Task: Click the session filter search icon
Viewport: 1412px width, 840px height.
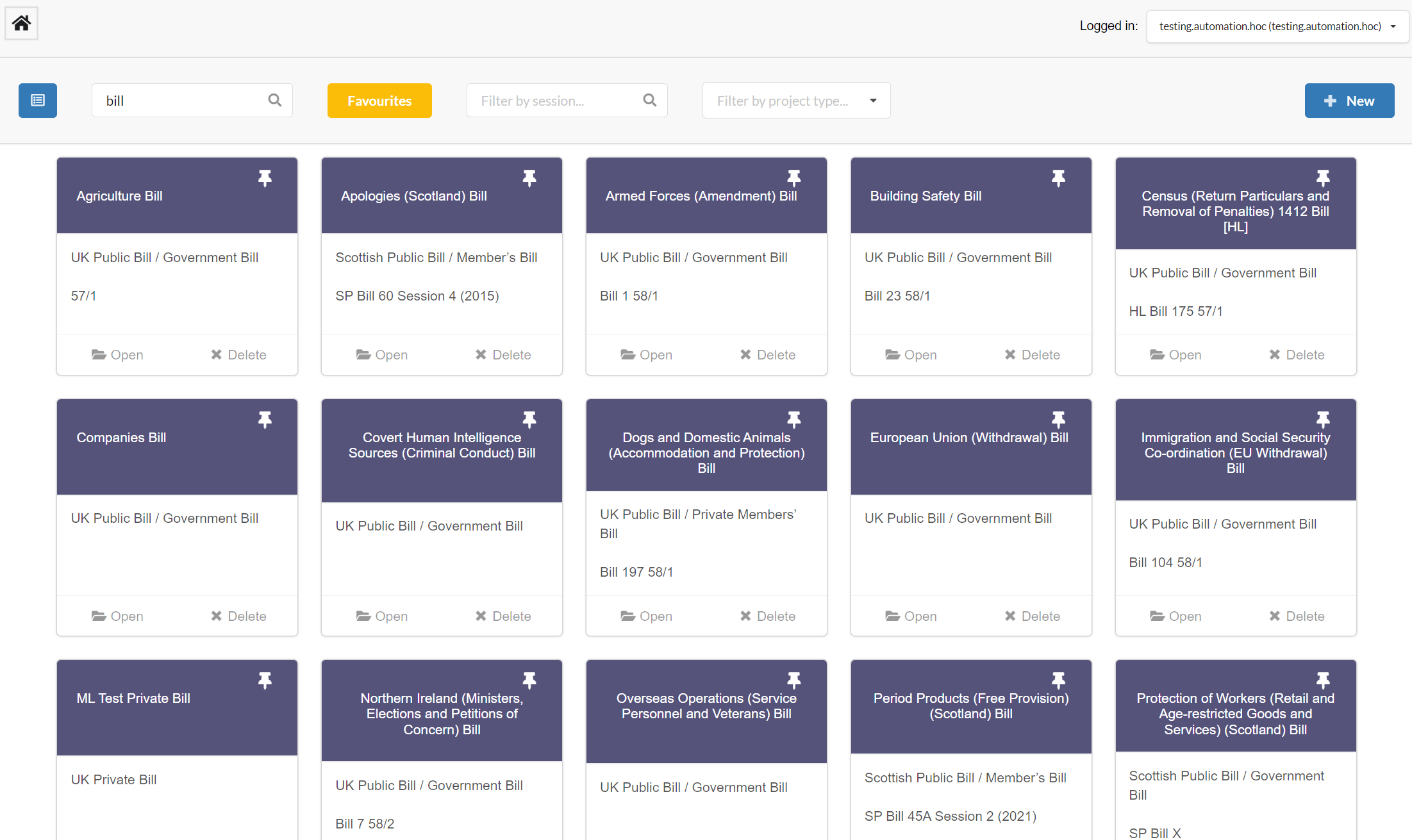Action: click(x=650, y=100)
